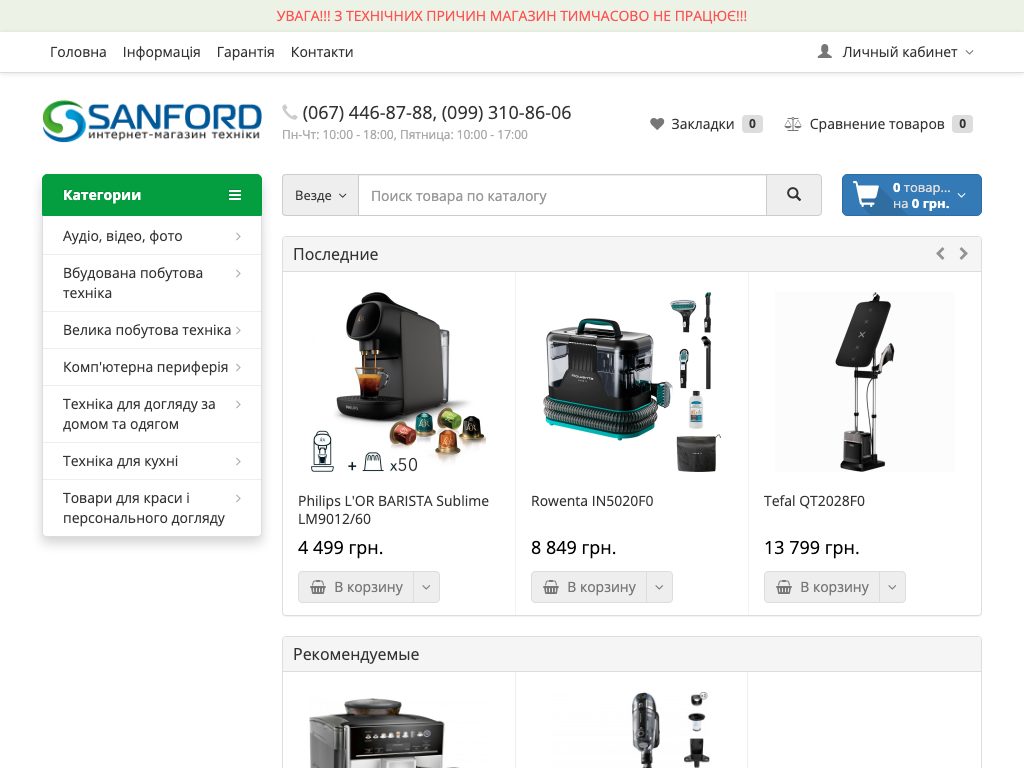This screenshot has width=1024, height=768.
Task: Click Tefal garment steamer product image
Action: coord(865,382)
